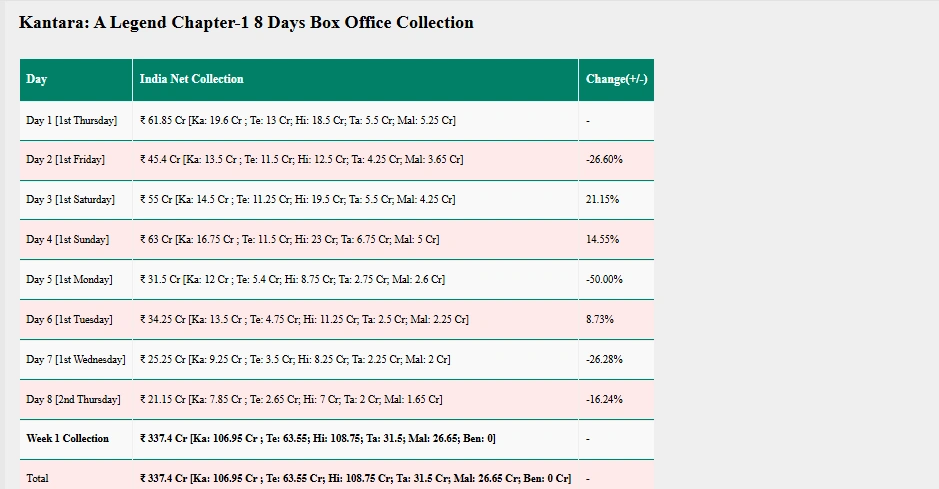The height and width of the screenshot is (489, 939).
Task: Click the 'Day 8 [2nd Thursday]' cell
Action: [73, 400]
